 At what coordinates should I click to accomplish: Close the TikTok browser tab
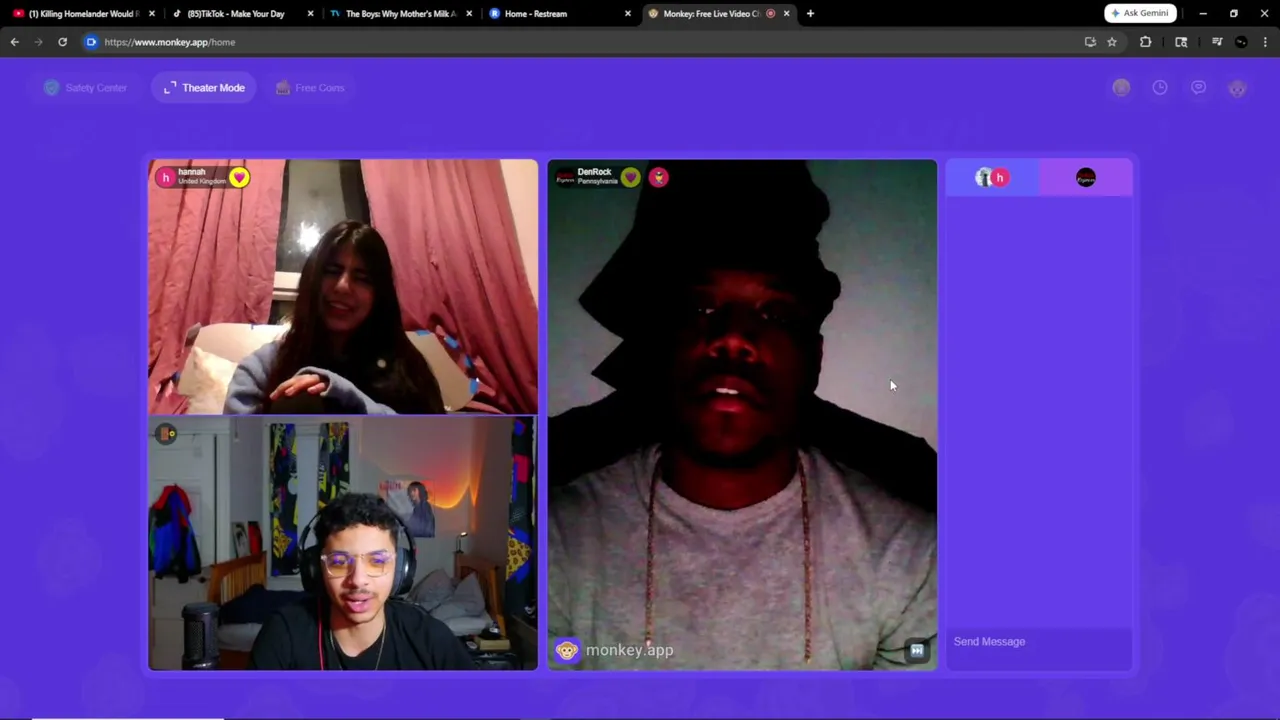click(x=310, y=14)
